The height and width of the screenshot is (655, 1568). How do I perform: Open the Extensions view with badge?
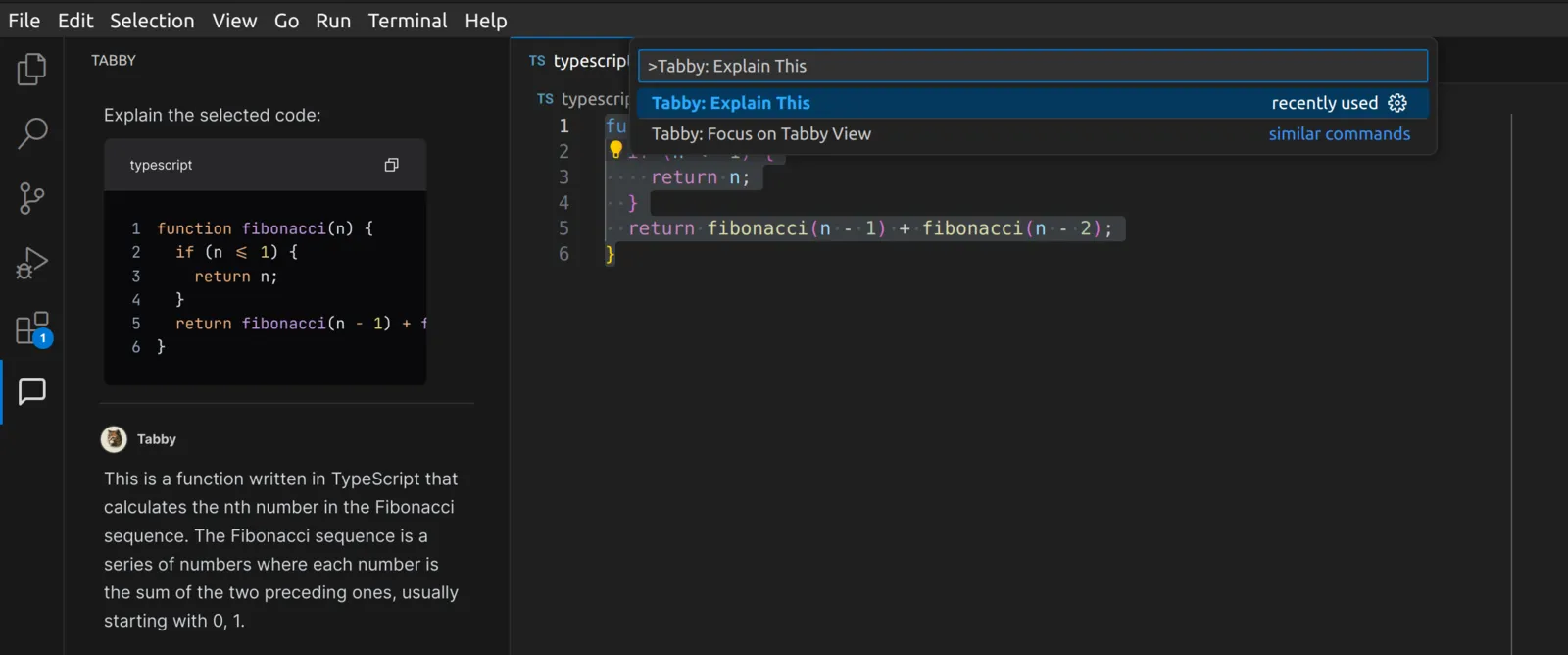[31, 329]
